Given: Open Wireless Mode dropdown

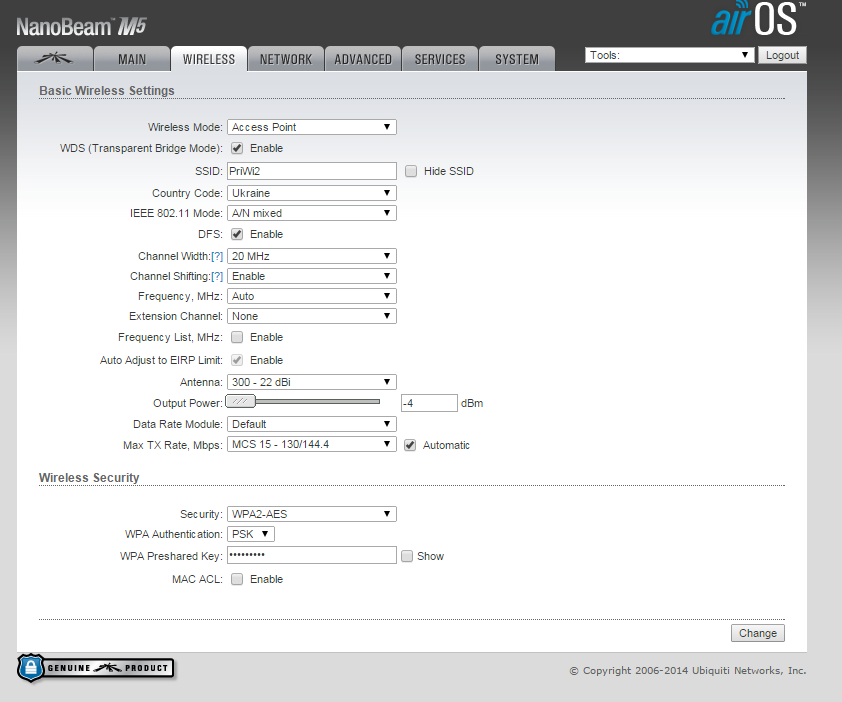Looking at the screenshot, I should click(x=311, y=127).
